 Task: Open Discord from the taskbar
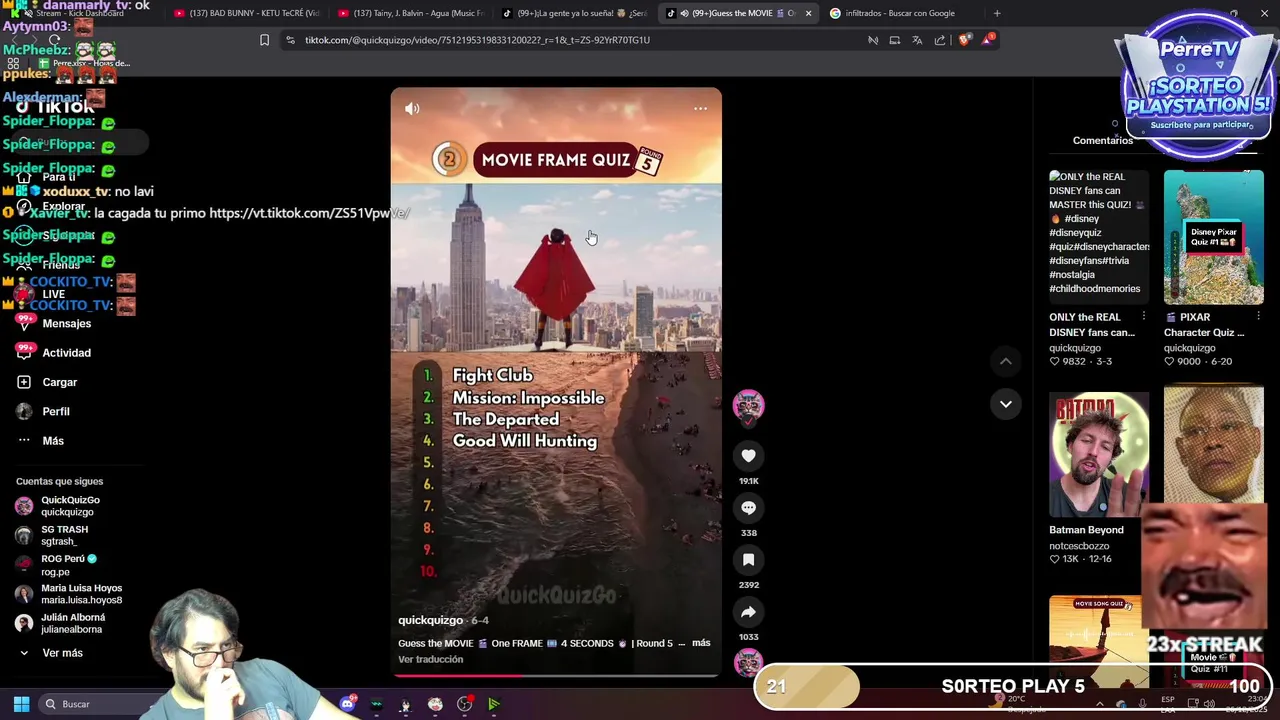(x=347, y=704)
